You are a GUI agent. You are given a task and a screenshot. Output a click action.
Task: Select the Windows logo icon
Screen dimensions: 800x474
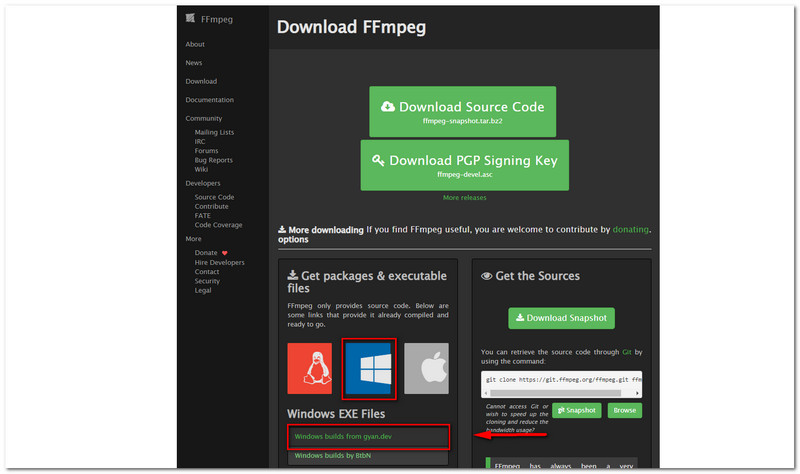[x=368, y=368]
